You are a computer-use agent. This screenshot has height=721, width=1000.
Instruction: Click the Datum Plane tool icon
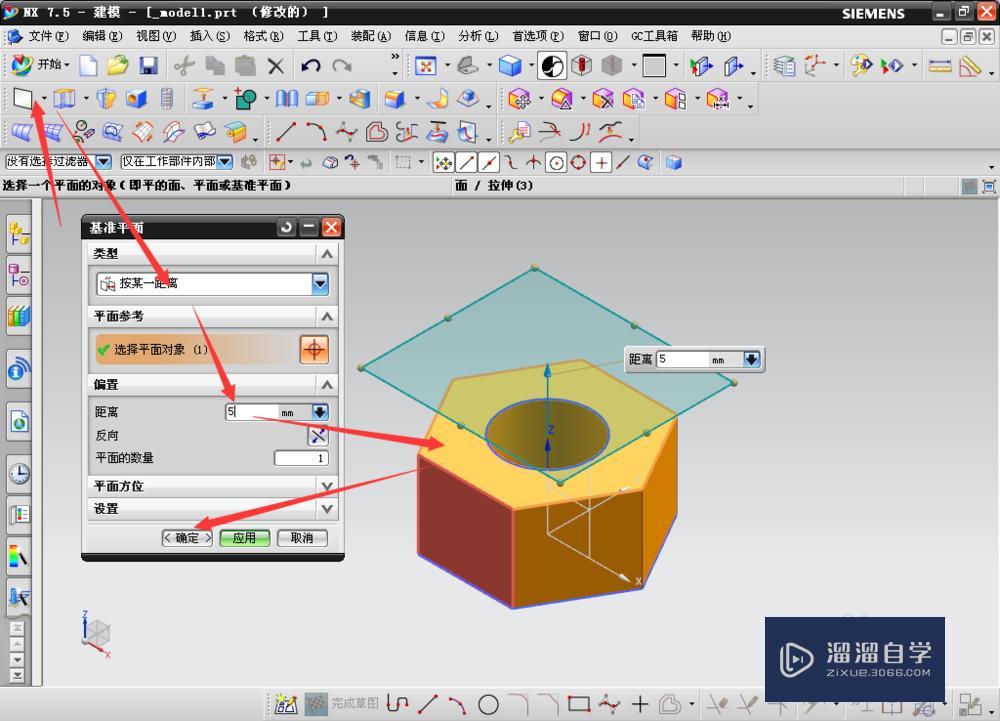pos(23,98)
